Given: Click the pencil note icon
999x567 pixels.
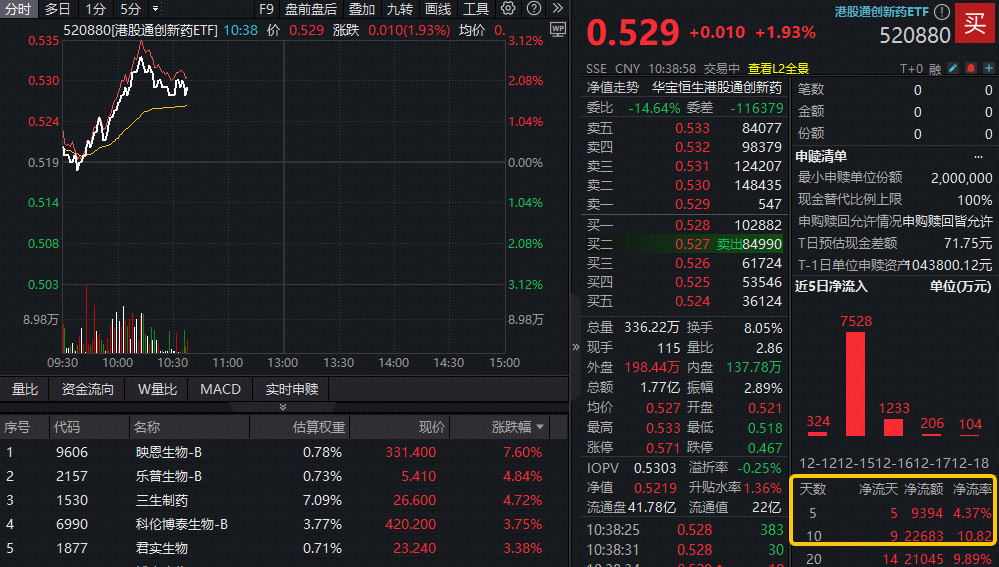Looking at the screenshot, I should click(x=952, y=69).
